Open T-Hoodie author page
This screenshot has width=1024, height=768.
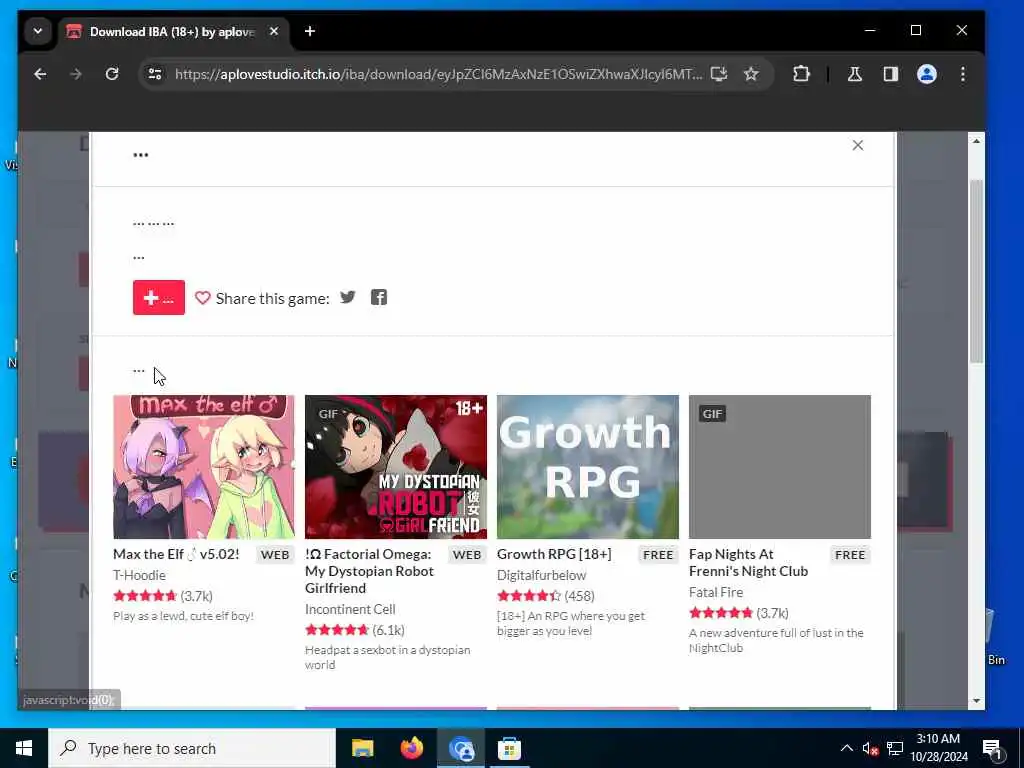pyautogui.click(x=139, y=575)
